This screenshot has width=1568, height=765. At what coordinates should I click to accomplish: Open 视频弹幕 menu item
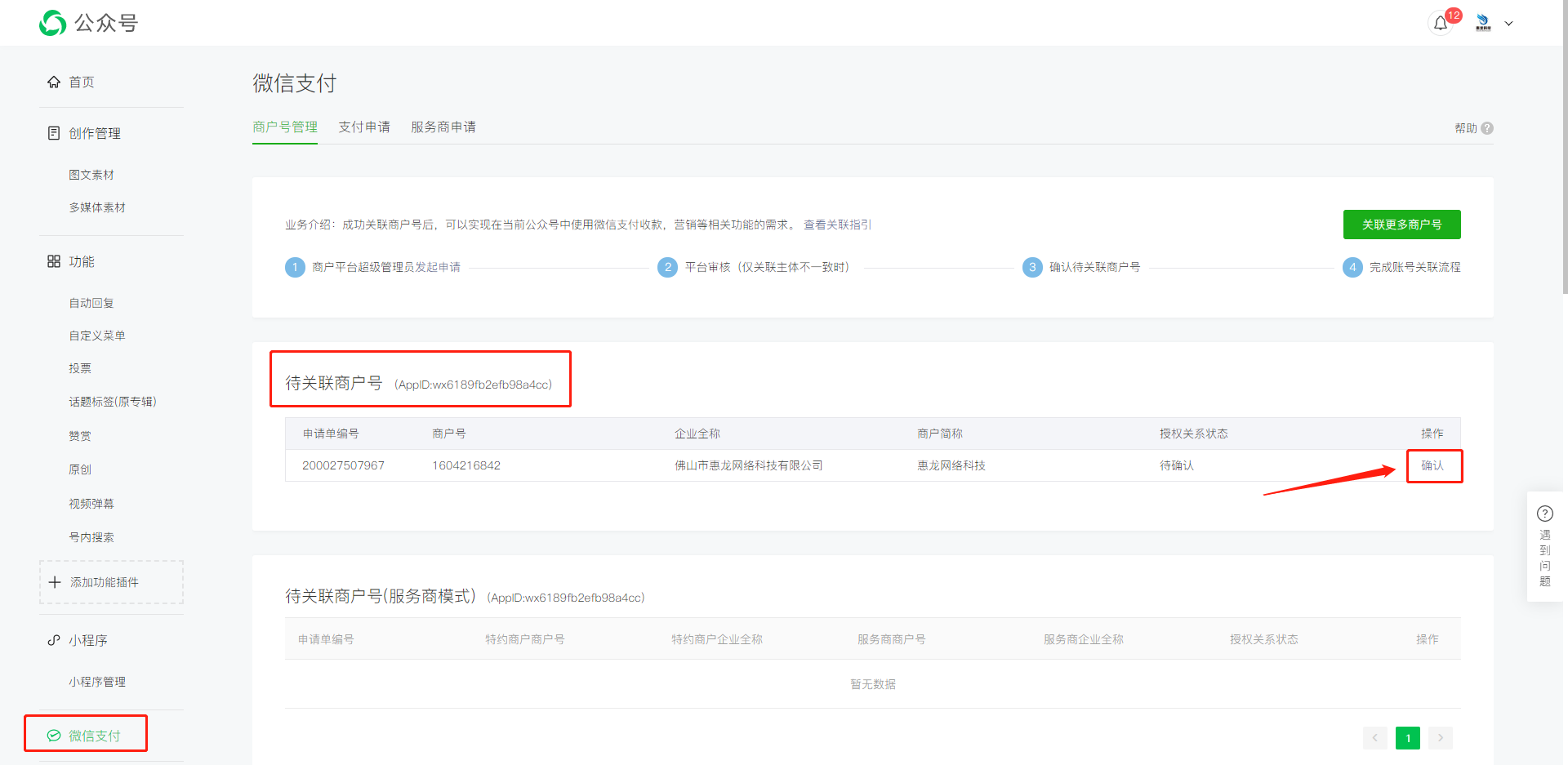click(x=91, y=504)
